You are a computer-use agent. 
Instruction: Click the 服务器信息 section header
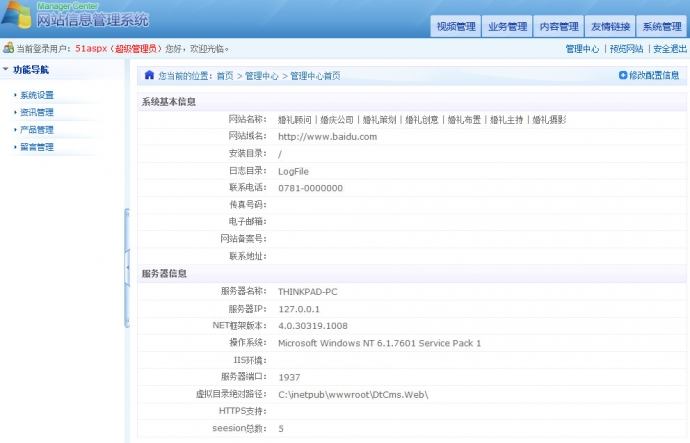(164, 274)
